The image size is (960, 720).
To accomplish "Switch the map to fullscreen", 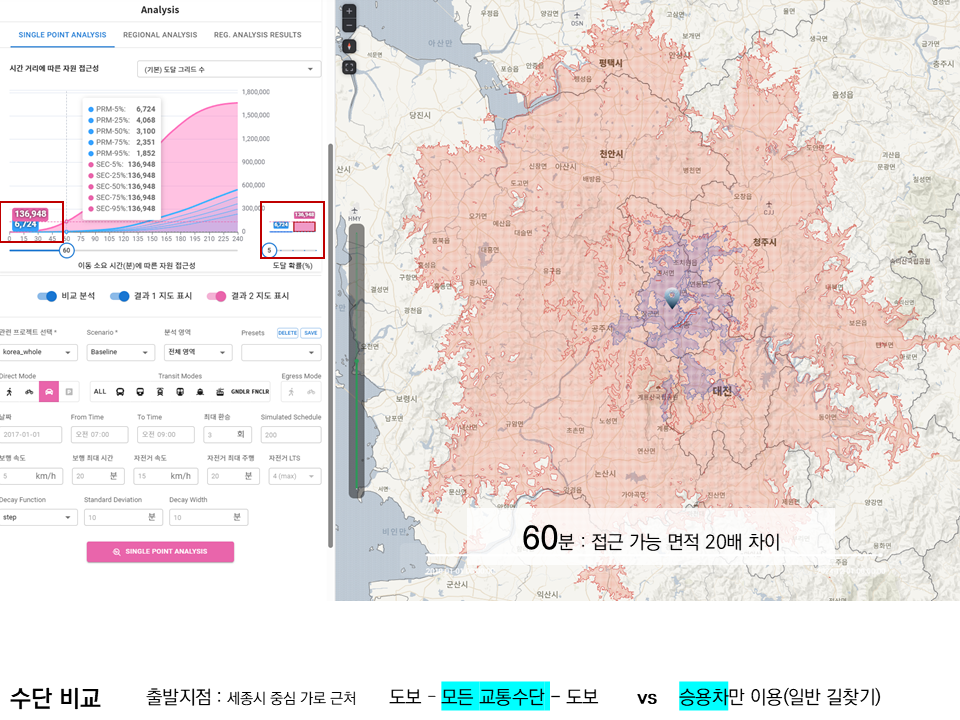I will (x=349, y=67).
